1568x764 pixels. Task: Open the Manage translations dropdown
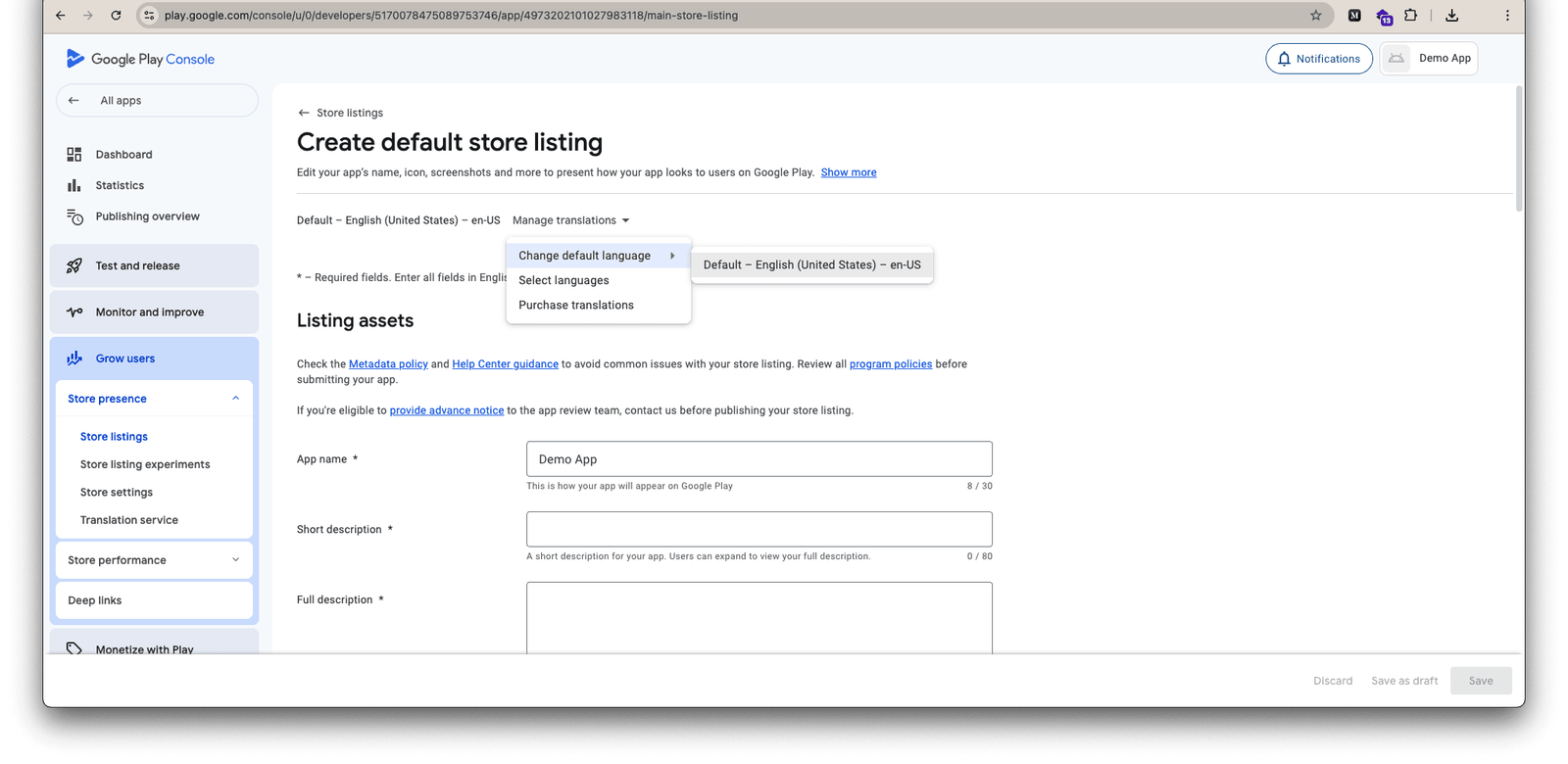[x=570, y=220]
